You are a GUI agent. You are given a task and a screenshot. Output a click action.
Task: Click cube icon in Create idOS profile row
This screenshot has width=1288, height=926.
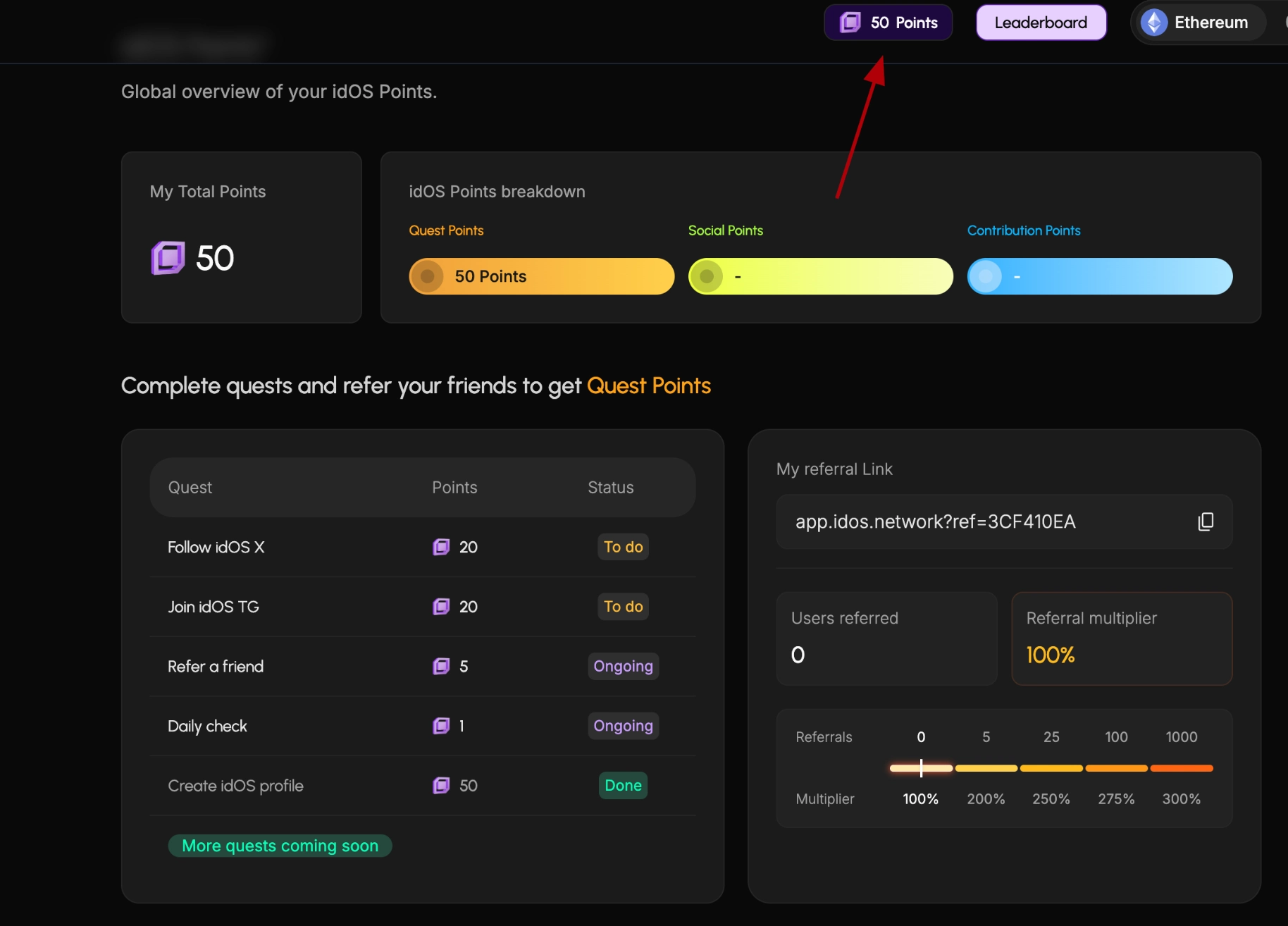(x=441, y=786)
